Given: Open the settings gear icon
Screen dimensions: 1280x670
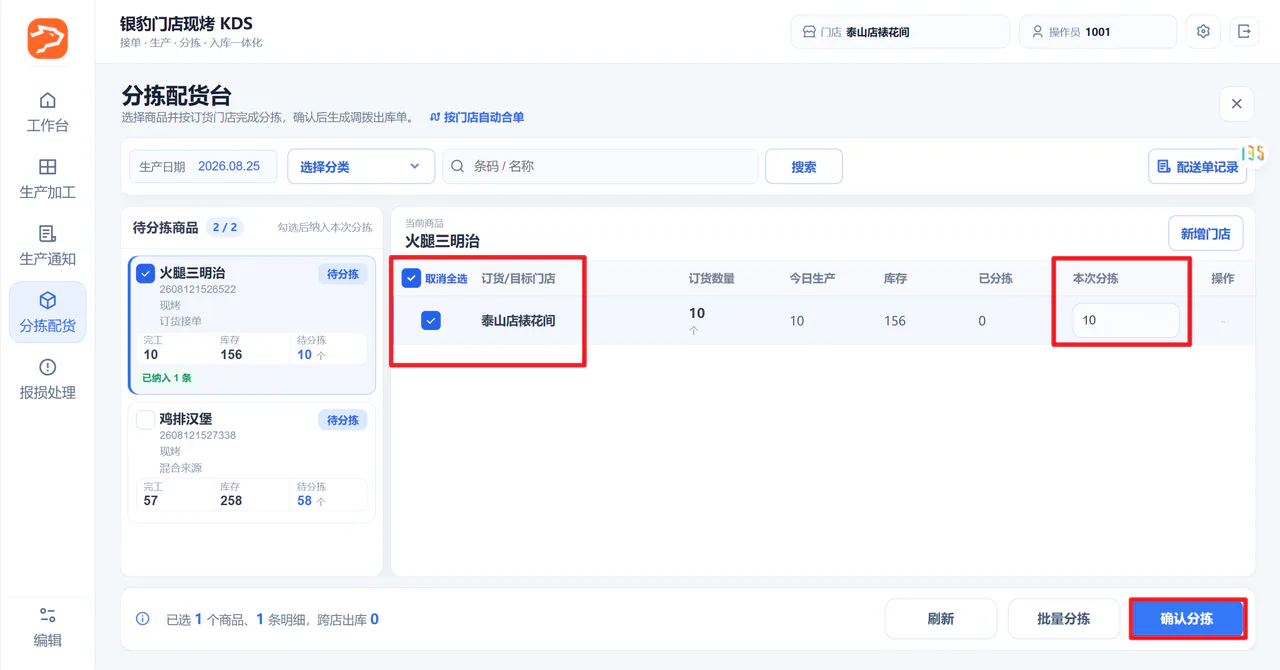Looking at the screenshot, I should pyautogui.click(x=1203, y=32).
